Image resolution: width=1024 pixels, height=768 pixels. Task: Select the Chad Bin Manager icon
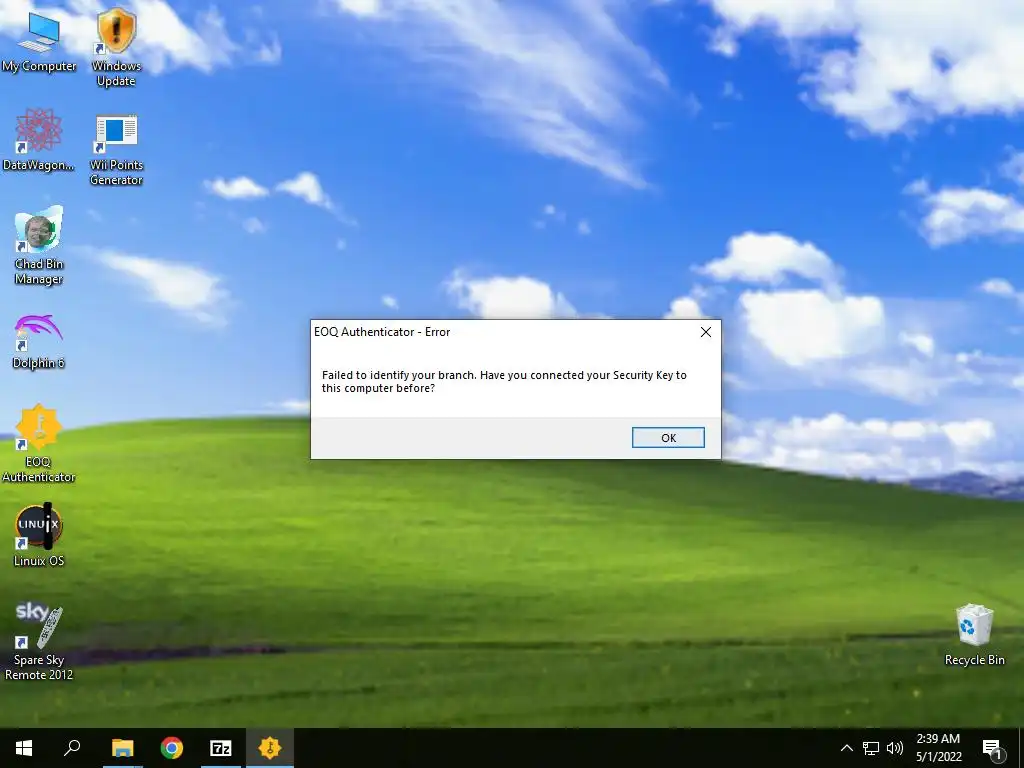point(39,246)
